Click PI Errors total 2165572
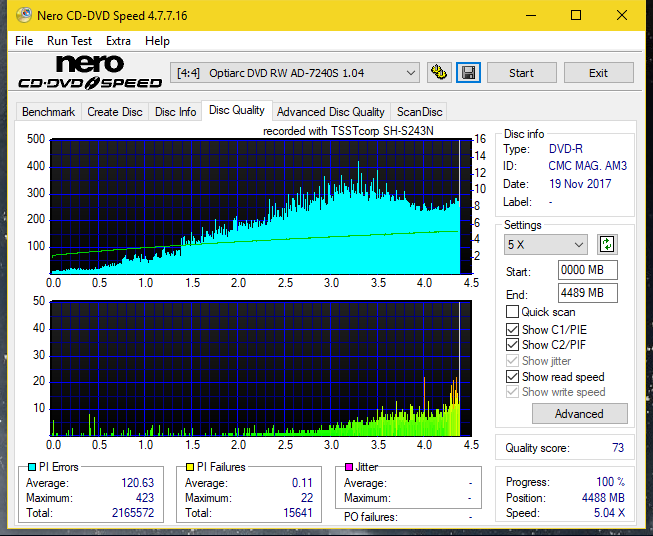Screen dimensions: 653x536 coord(133,513)
